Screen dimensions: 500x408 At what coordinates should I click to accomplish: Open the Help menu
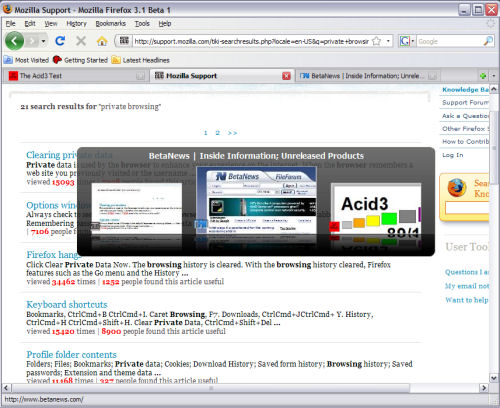165,24
